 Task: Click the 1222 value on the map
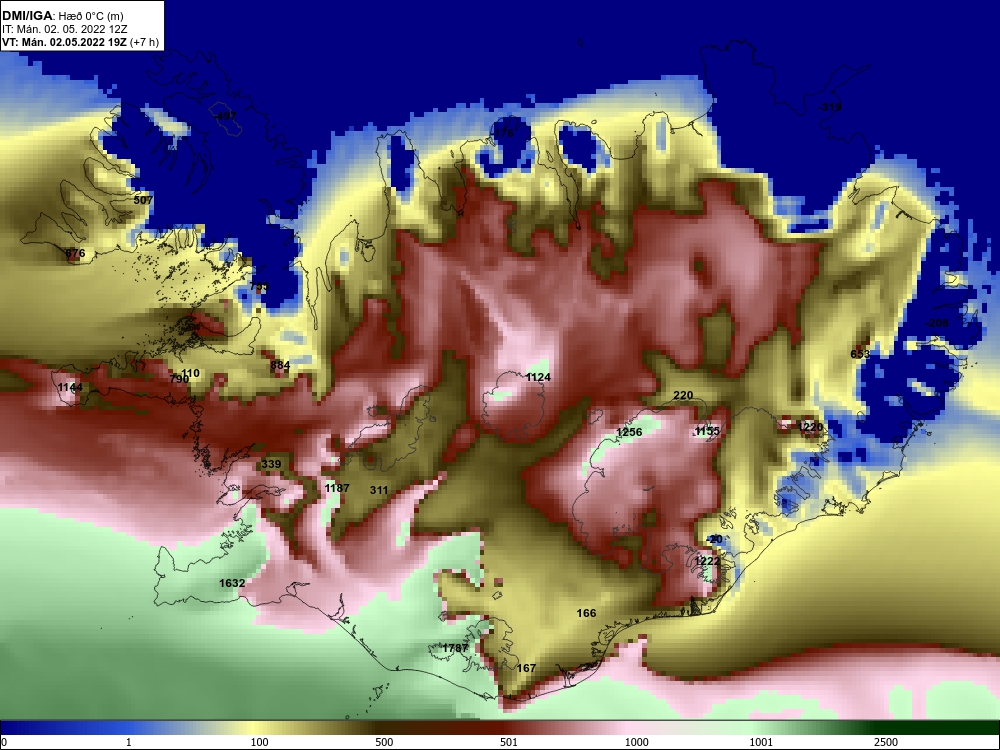tap(707, 561)
